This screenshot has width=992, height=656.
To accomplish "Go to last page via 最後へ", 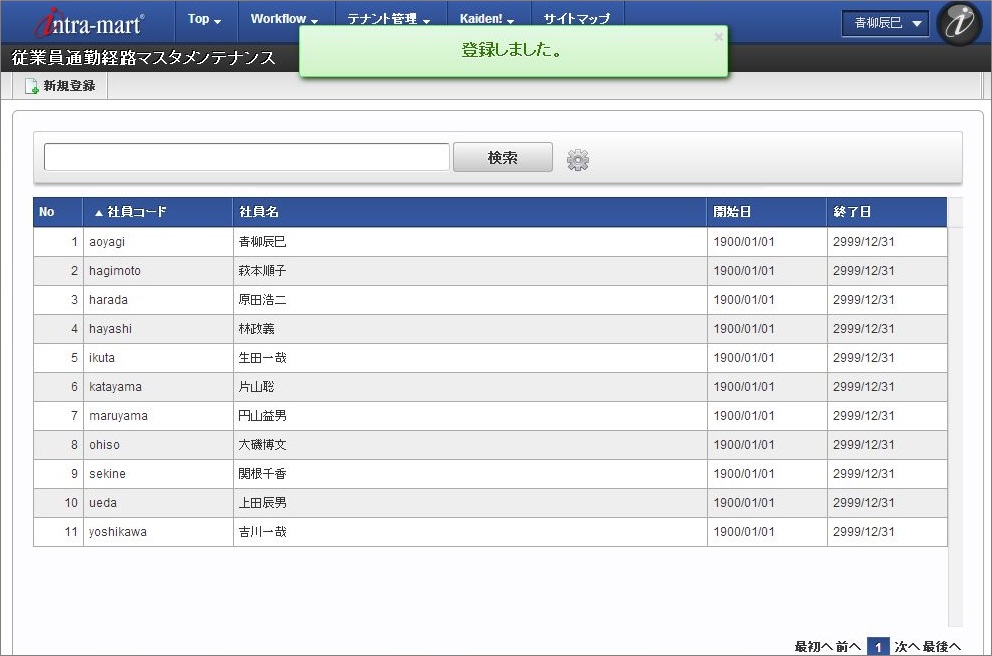I will (x=941, y=647).
